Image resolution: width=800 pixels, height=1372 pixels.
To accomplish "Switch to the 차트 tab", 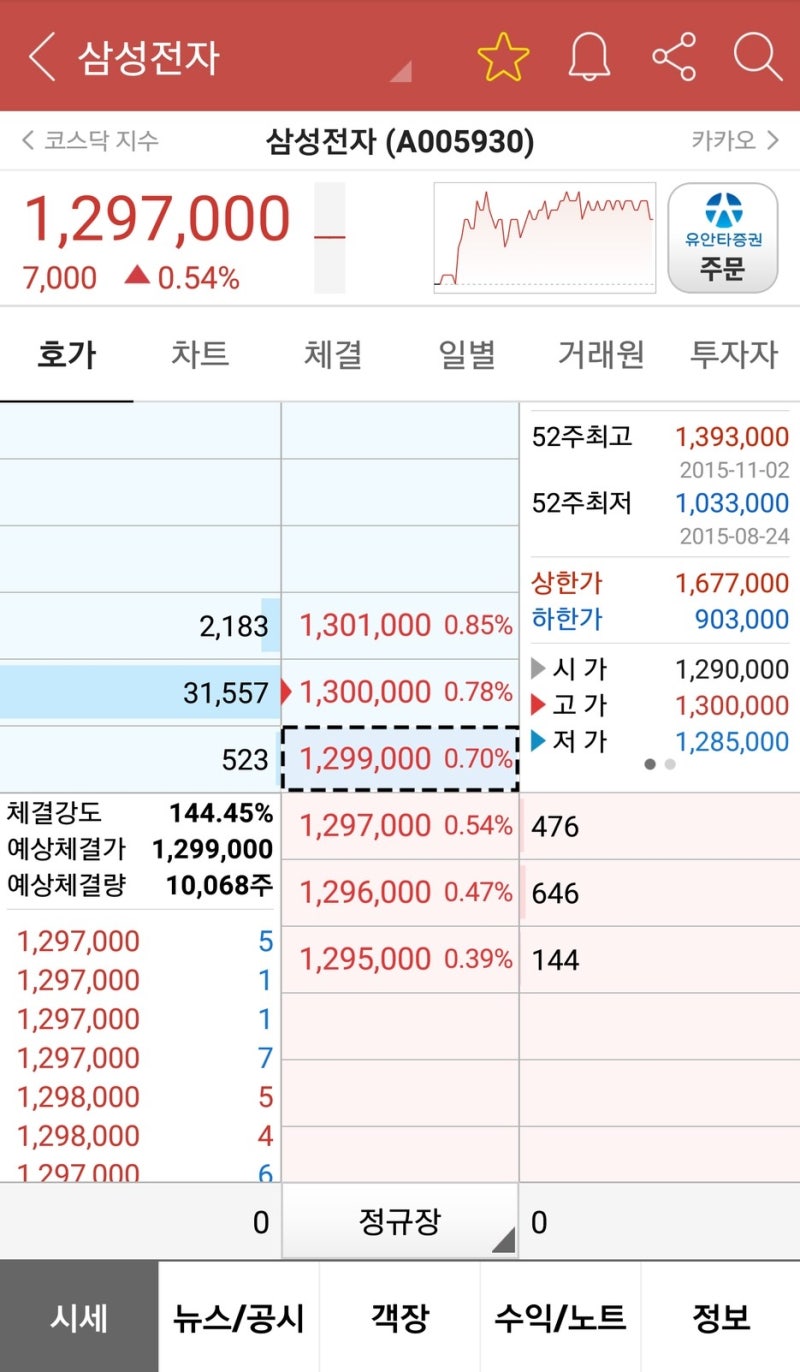I will click(x=200, y=354).
